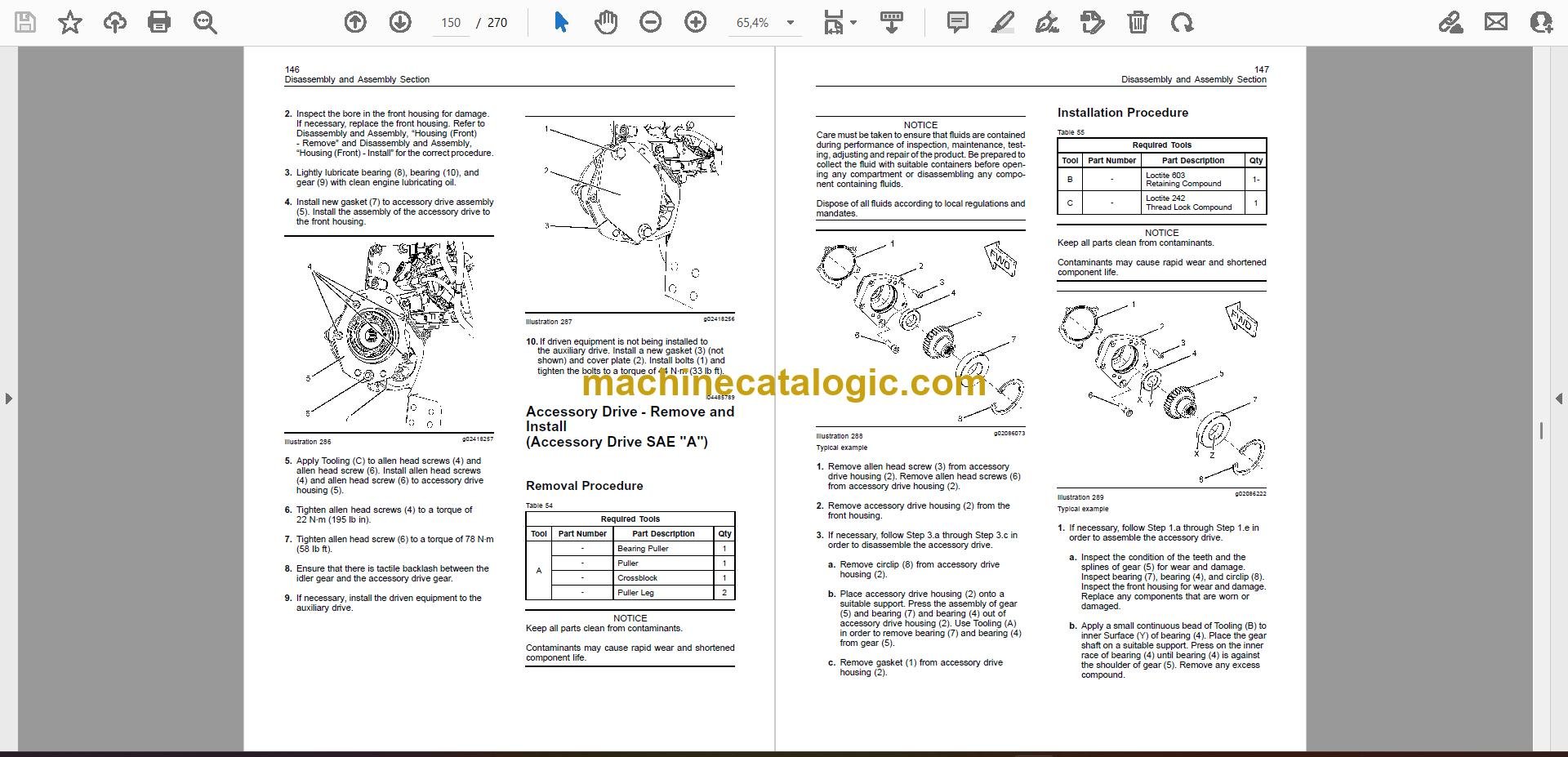Click the exploded-view drawing of Illustration 288

pos(920,330)
